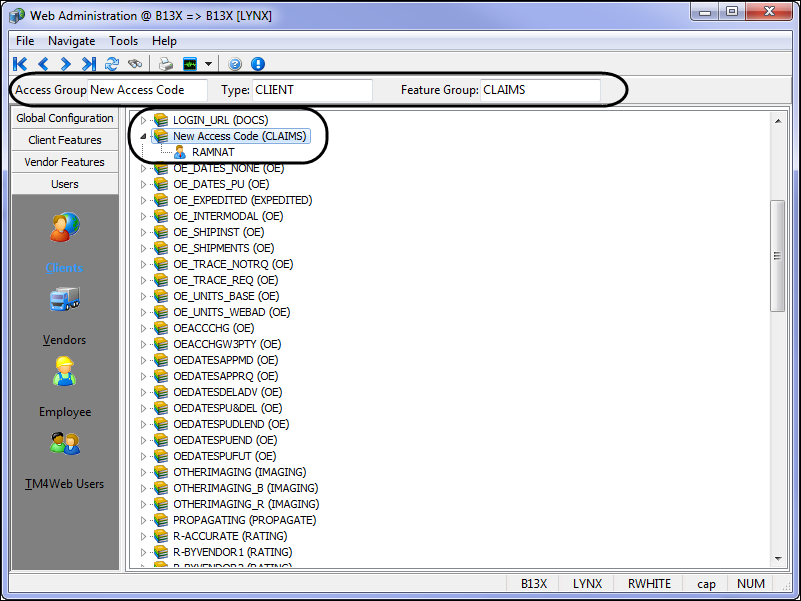This screenshot has height=601, width=801.
Task: Go to previous record arrow icon
Action: tap(43, 64)
